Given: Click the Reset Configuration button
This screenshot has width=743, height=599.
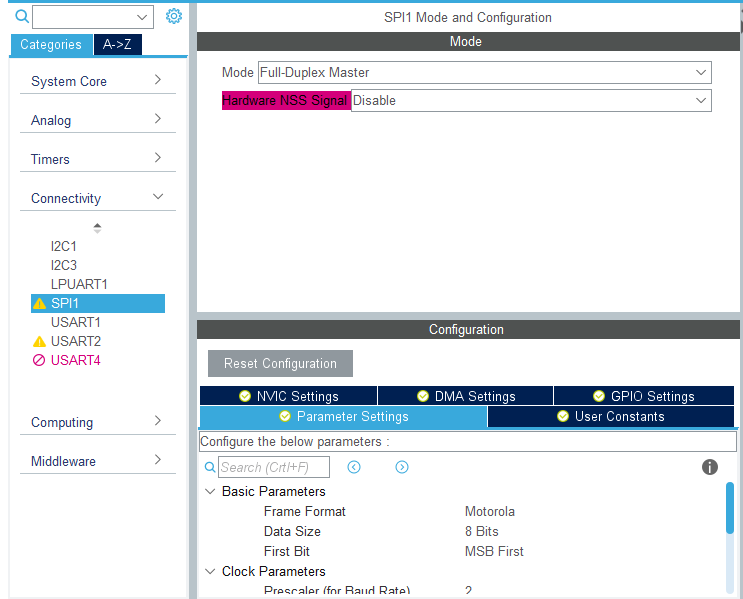Looking at the screenshot, I should click(280, 363).
